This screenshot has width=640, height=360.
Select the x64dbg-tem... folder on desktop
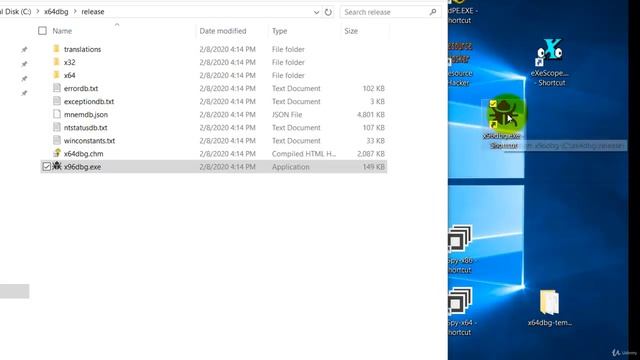[549, 308]
